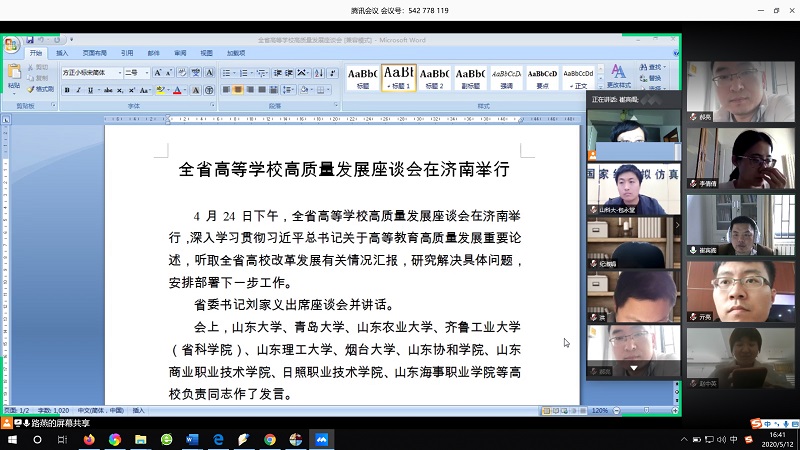Apply the 标题 2 style
This screenshot has width=800, height=450.
tap(434, 77)
